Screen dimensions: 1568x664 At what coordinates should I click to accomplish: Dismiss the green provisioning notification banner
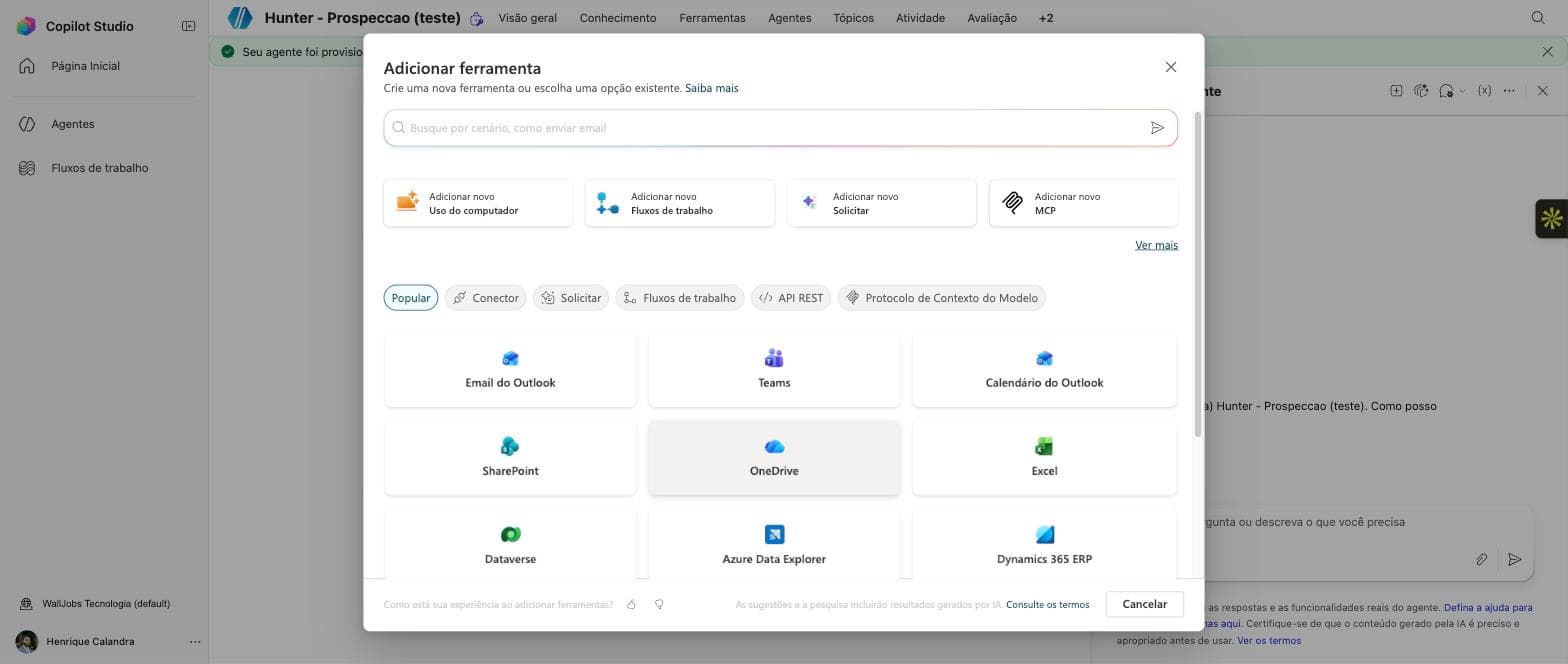click(x=1548, y=51)
